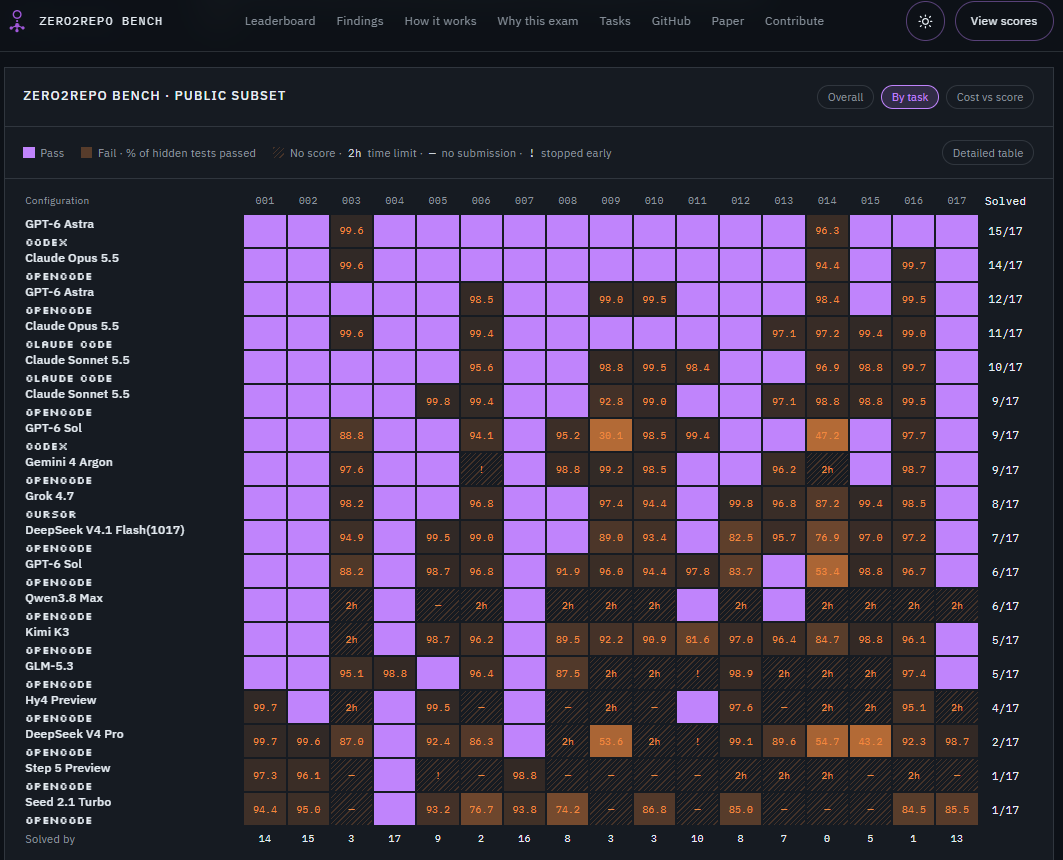Screen dimensions: 1063x860
Task: Switch to the Overall view tab
Action: (845, 97)
